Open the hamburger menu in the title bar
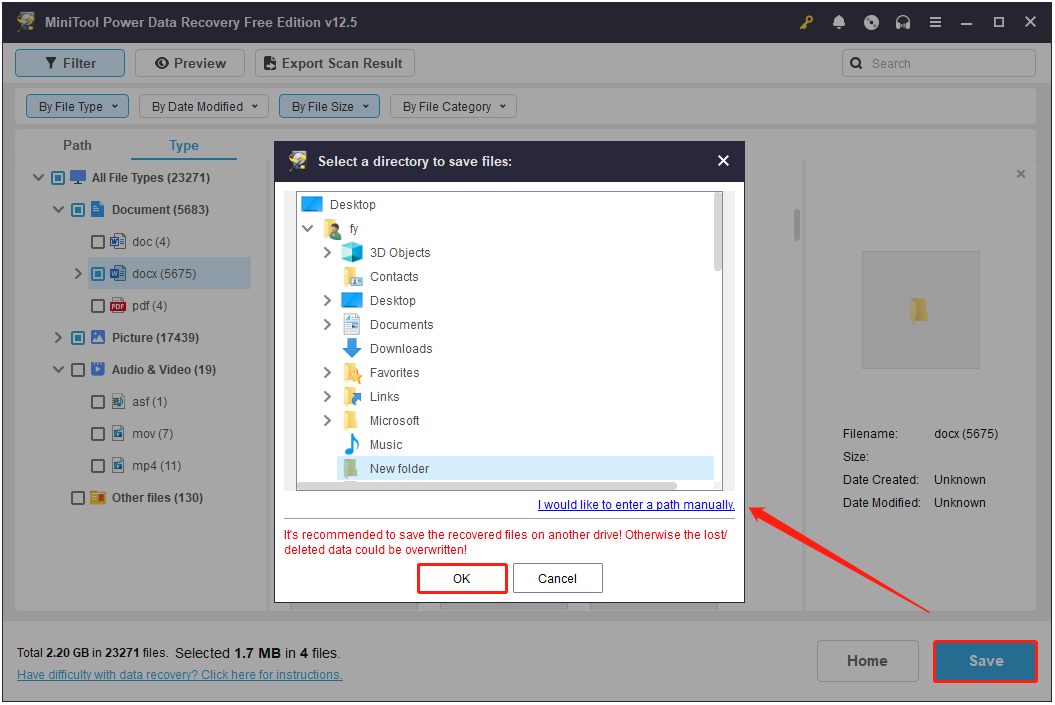The width and height of the screenshot is (1055, 705). click(x=935, y=21)
